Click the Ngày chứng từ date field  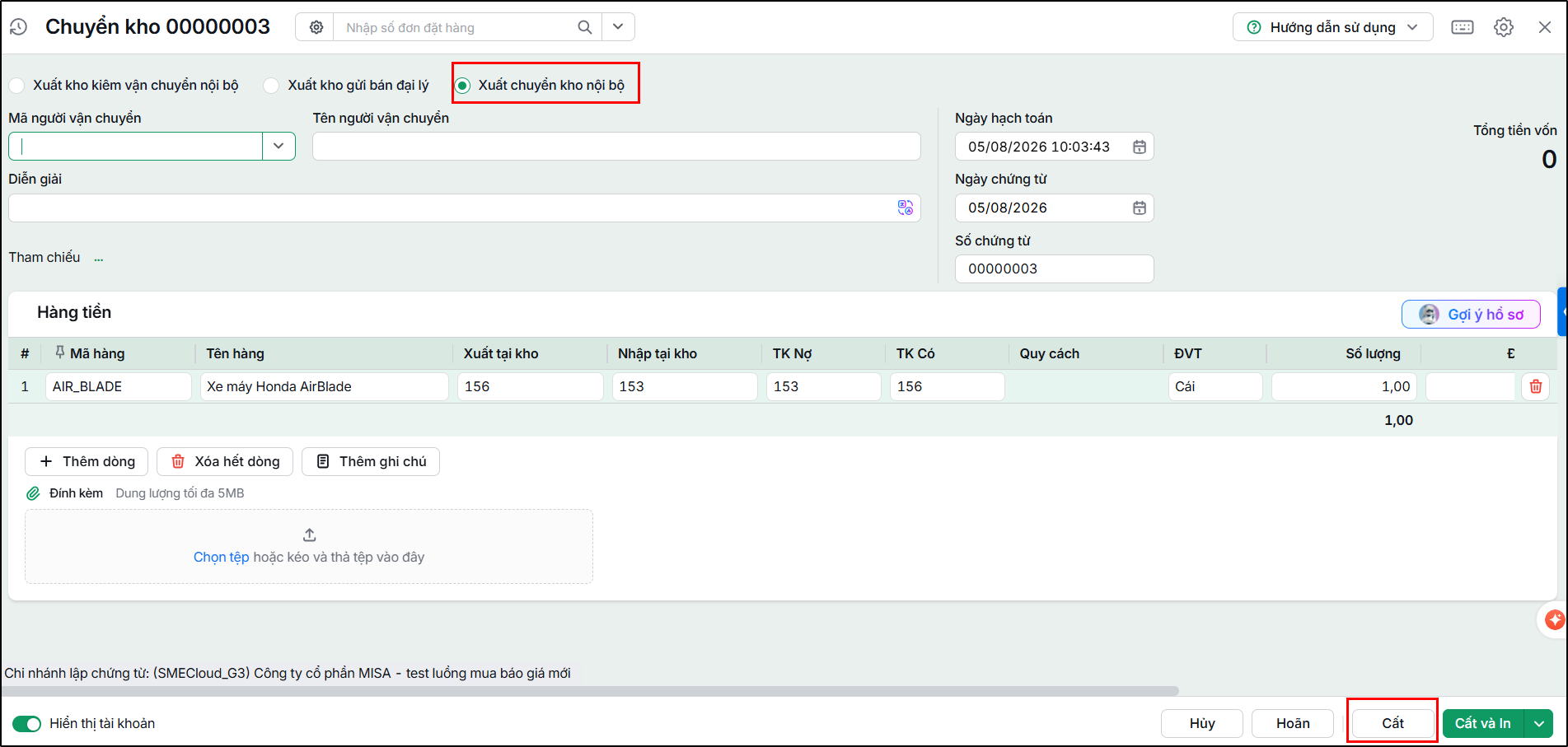pyautogui.click(x=1054, y=208)
